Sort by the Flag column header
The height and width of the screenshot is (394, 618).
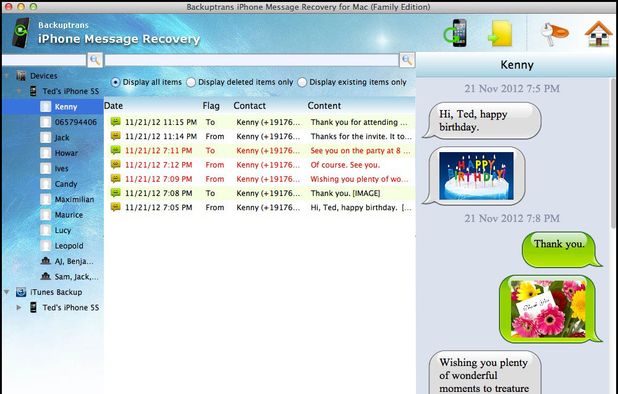tap(211, 106)
